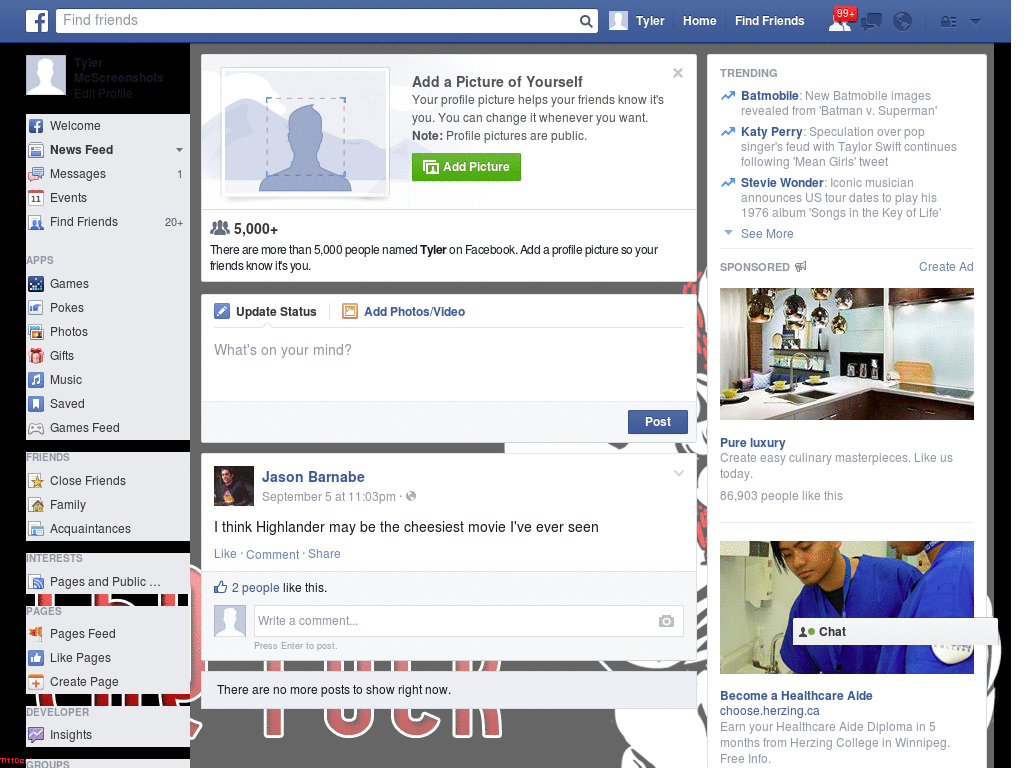Open friend requests icon with 99+ badge
Image resolution: width=1024 pixels, height=768 pixels.
(840, 21)
